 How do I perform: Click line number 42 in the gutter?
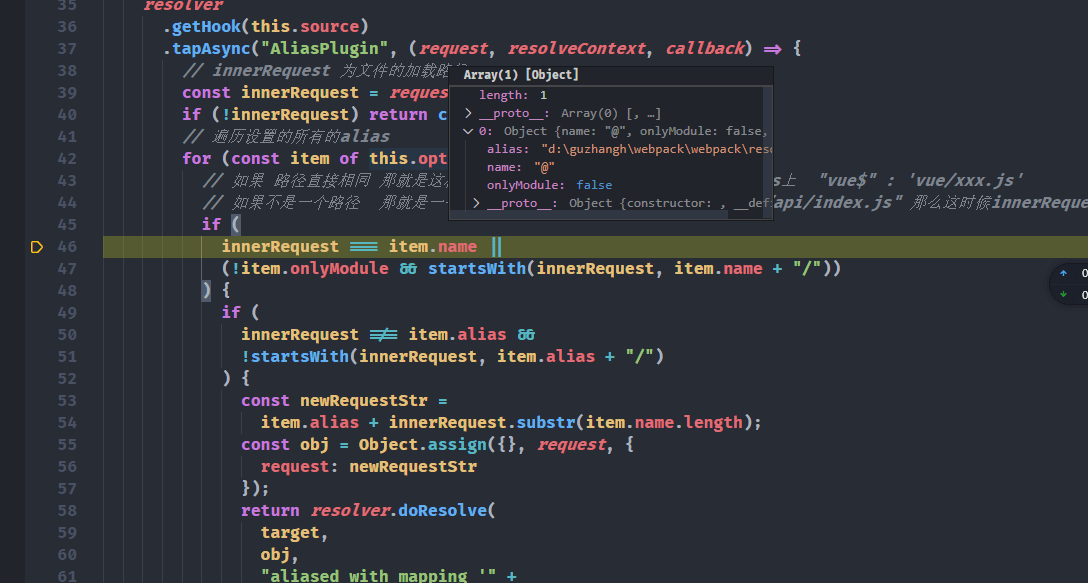pos(67,158)
